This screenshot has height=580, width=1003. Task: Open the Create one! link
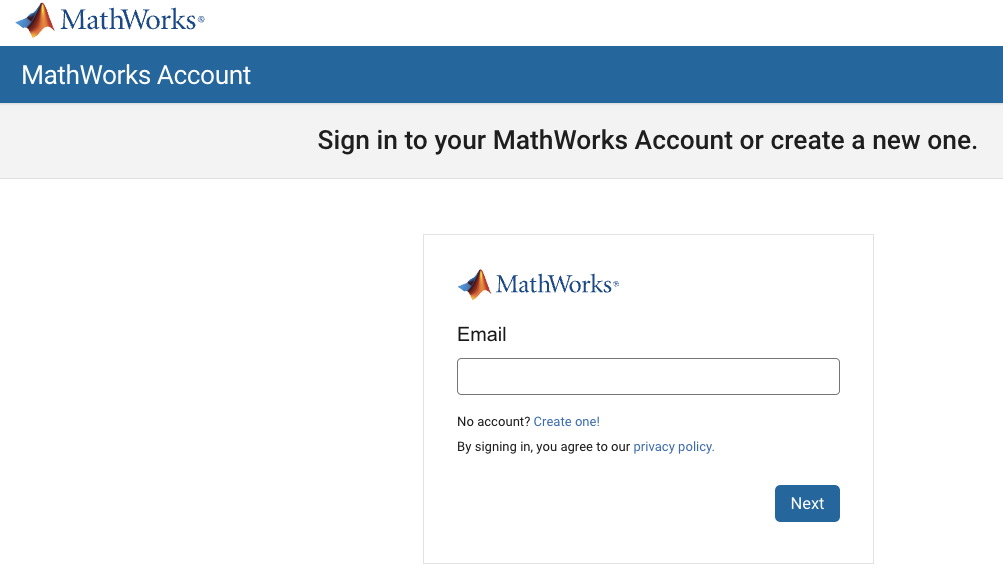tap(566, 421)
